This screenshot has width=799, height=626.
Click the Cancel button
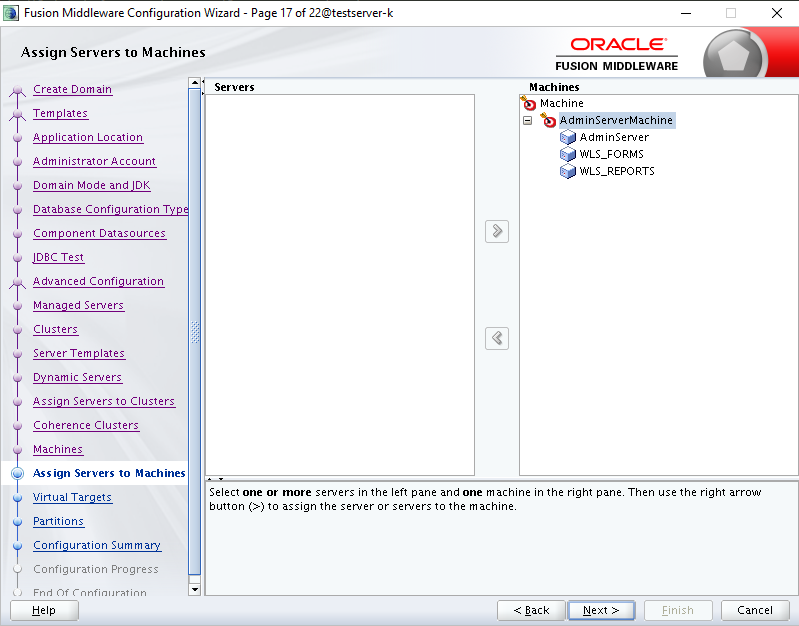pos(755,610)
